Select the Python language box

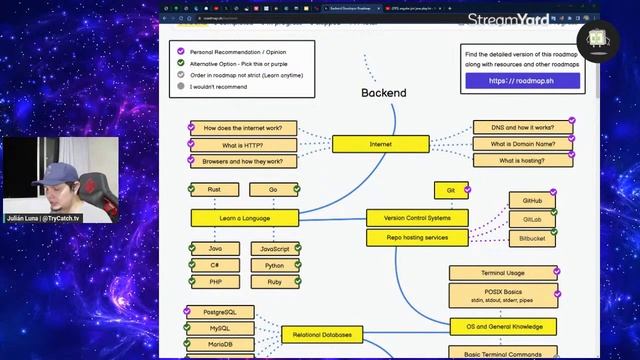point(275,266)
